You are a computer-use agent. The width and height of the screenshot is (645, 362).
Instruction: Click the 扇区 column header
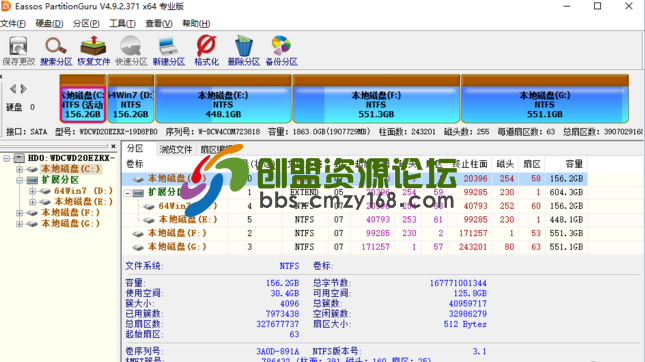(x=531, y=164)
